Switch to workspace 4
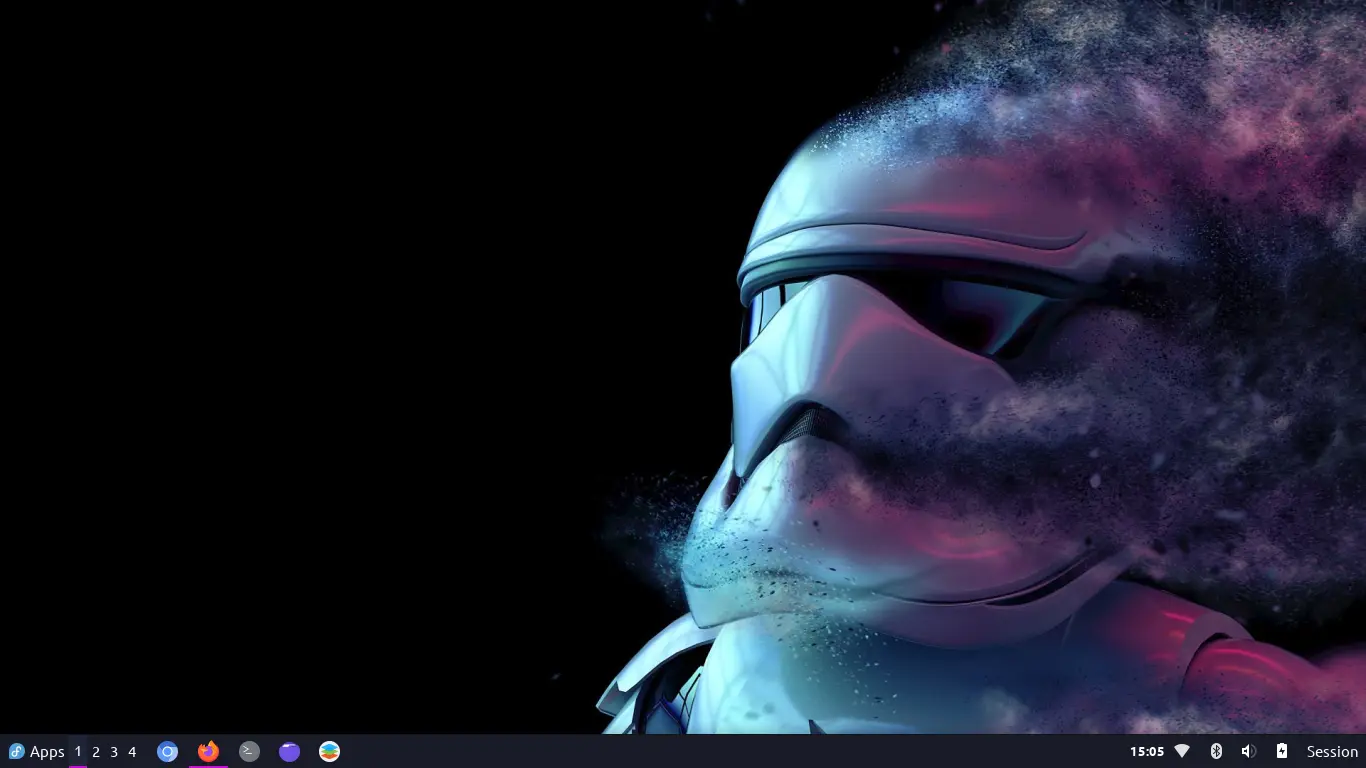 coord(132,751)
